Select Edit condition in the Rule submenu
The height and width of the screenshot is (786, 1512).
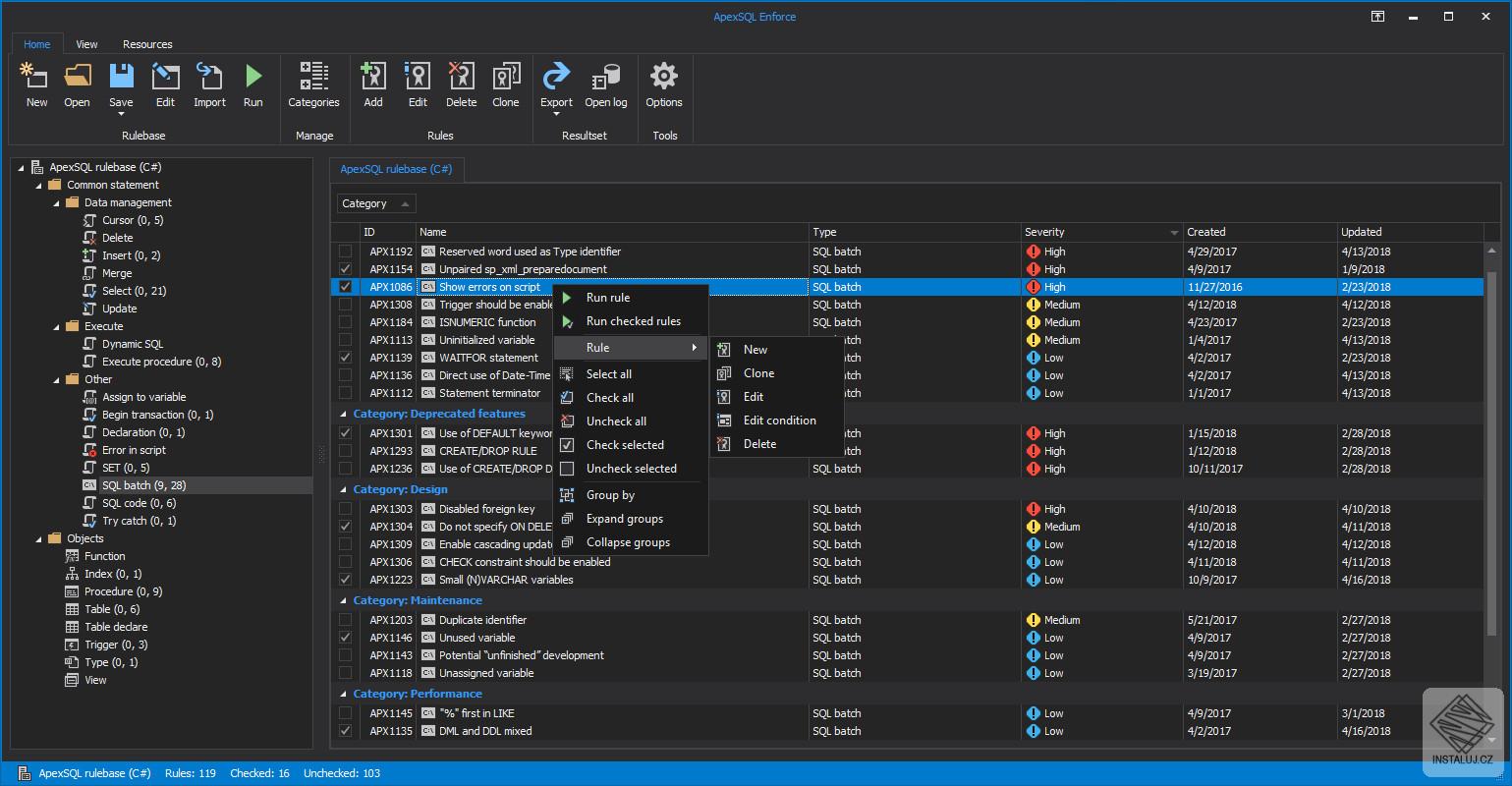[777, 421]
